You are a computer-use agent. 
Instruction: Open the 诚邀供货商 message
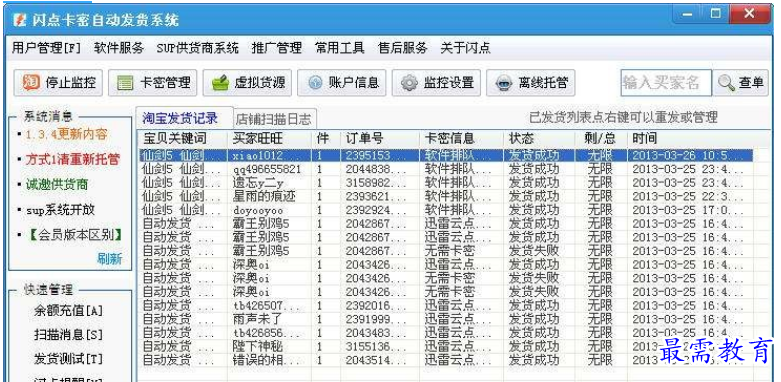click(57, 185)
